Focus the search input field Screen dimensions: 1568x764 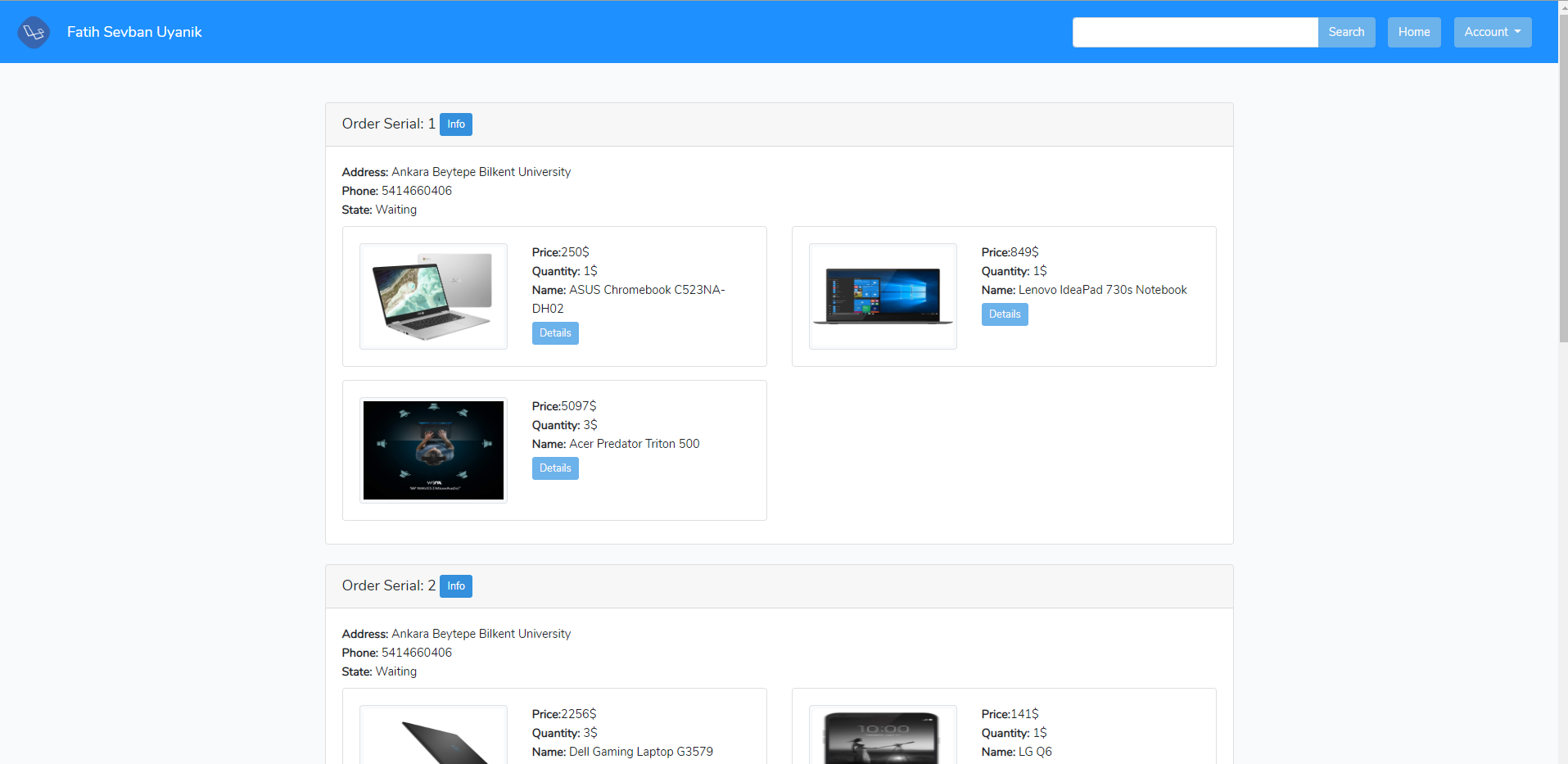1195,32
